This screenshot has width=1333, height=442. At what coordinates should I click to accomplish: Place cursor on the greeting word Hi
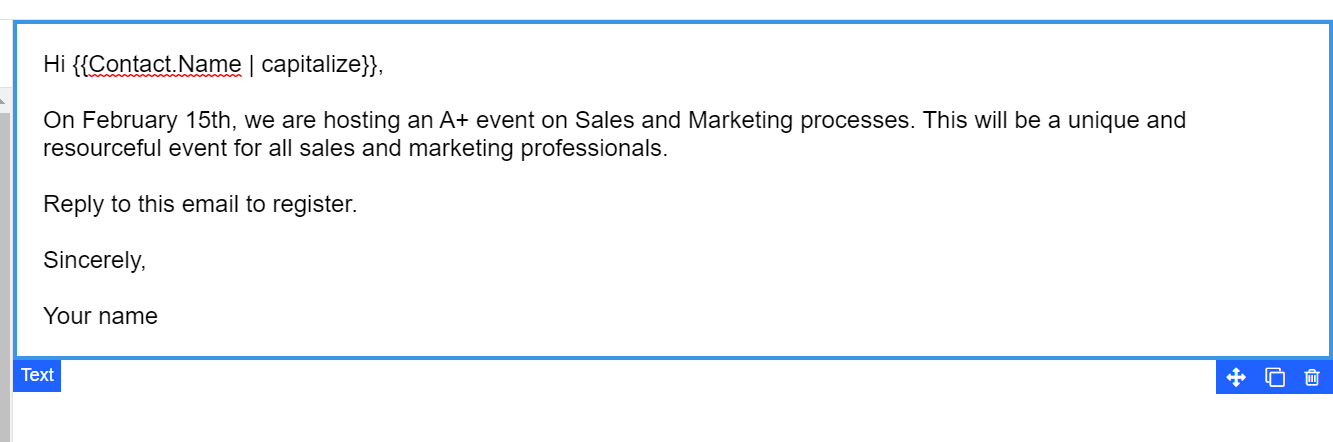(54, 65)
